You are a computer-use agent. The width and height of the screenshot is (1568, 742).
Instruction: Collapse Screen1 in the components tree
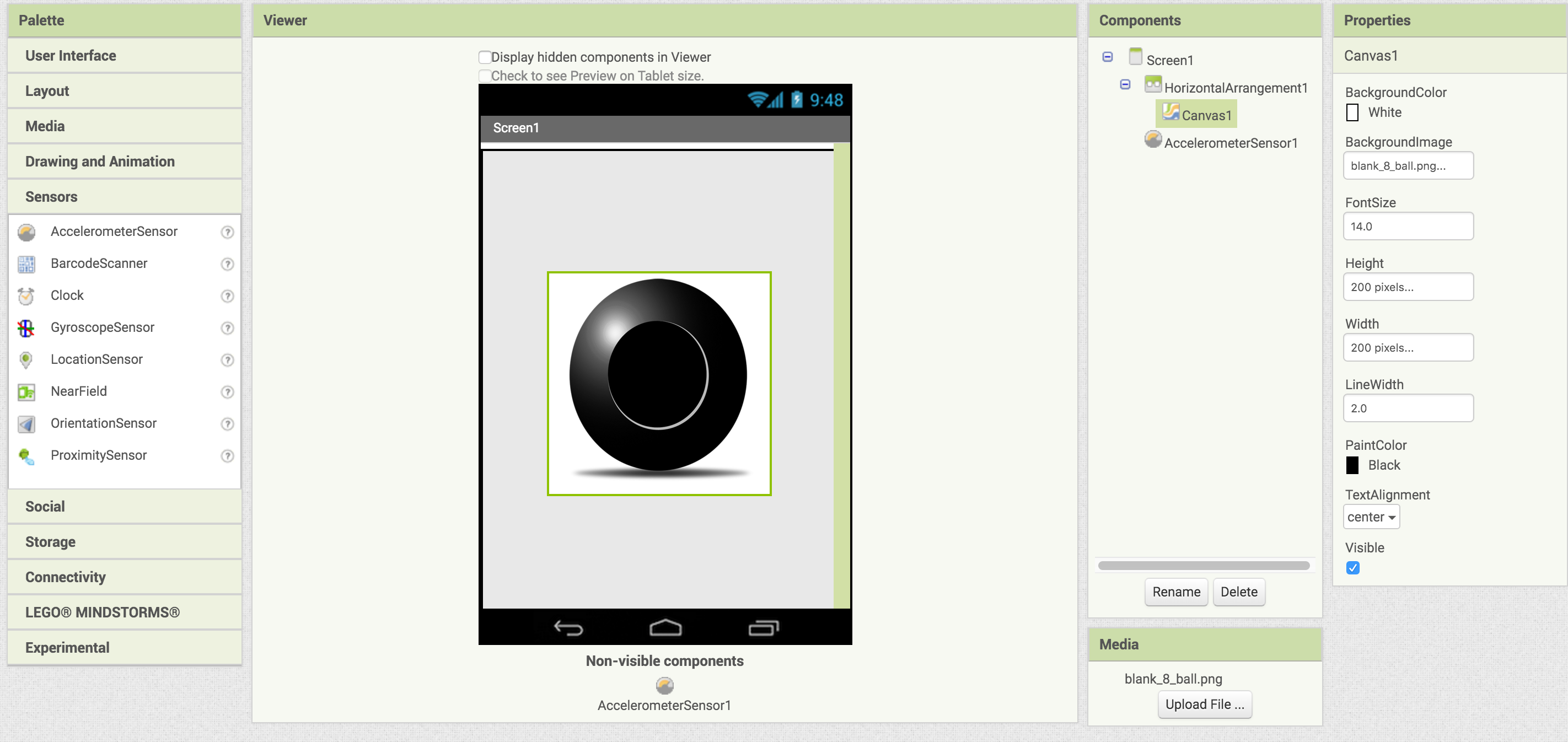coord(1107,57)
